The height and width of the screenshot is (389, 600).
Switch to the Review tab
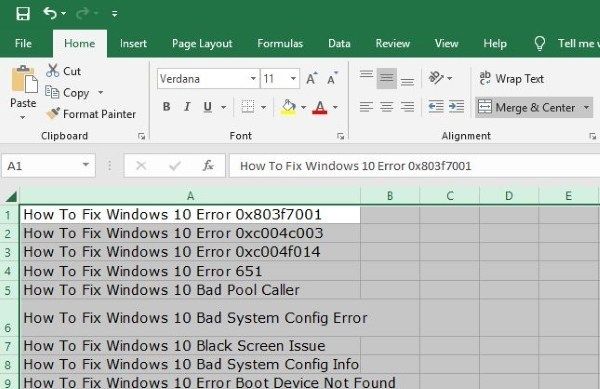click(393, 43)
